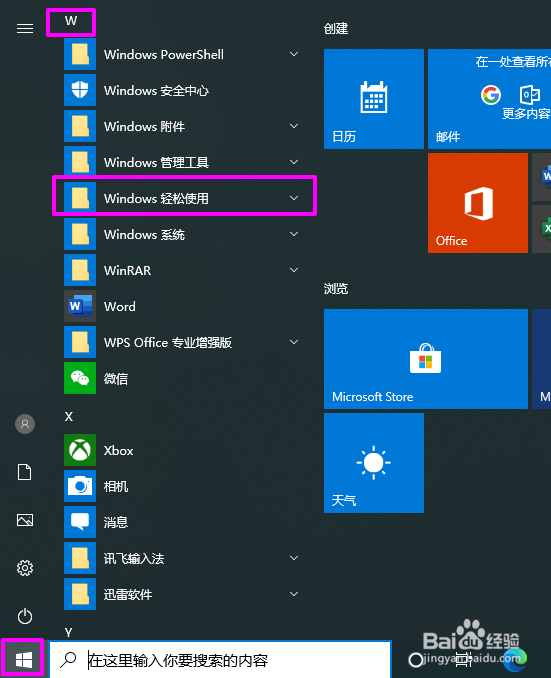Click the Windows 系统 folder icon
This screenshot has width=551, height=678.
(x=80, y=234)
